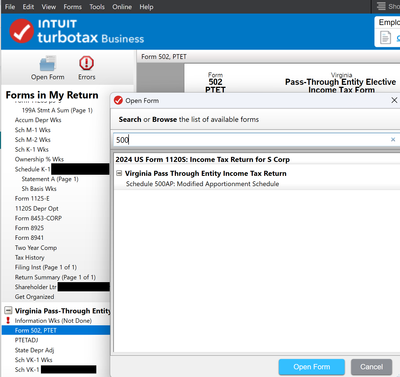Collapse the Virginia Pass-Through Entity tree section
400x377 pixels.
click(8, 311)
